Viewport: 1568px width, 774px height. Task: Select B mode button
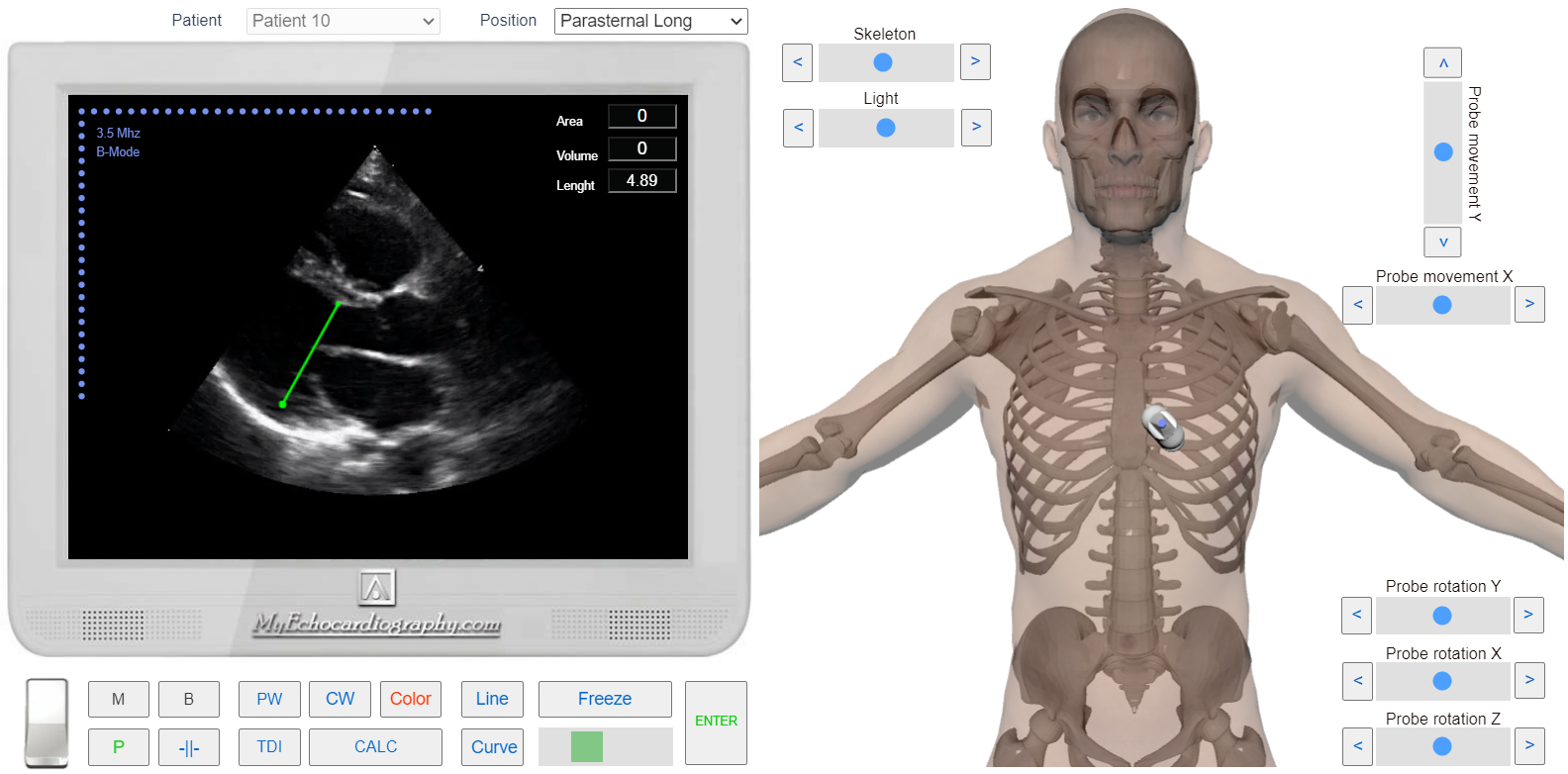coord(189,699)
